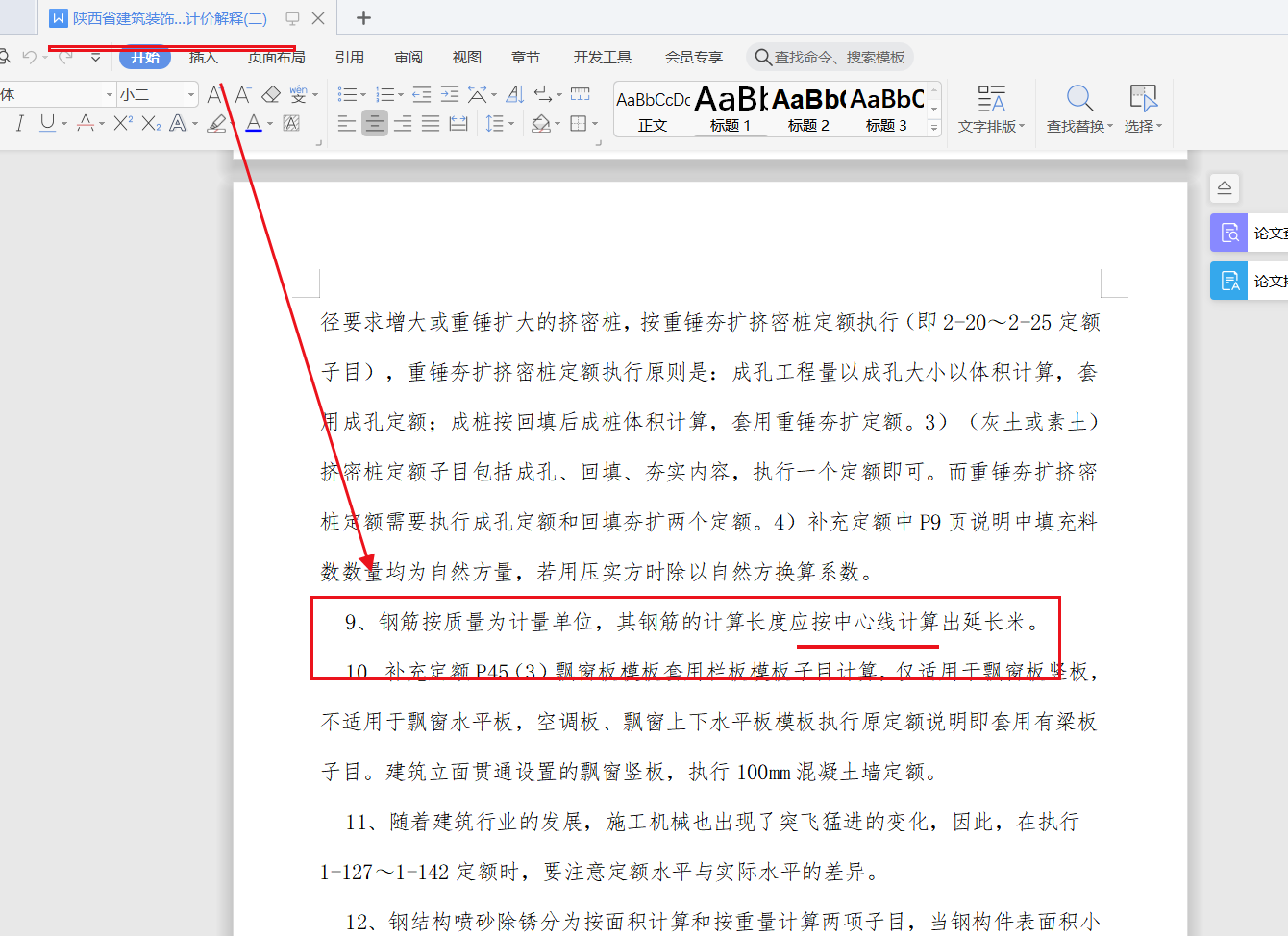
Task: Decrease font size with A- icon
Action: 243,94
